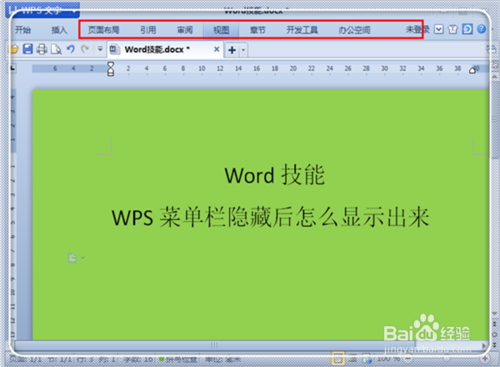Click the blue Help question mark icon
Viewport: 500px width, 367px height.
point(481,29)
